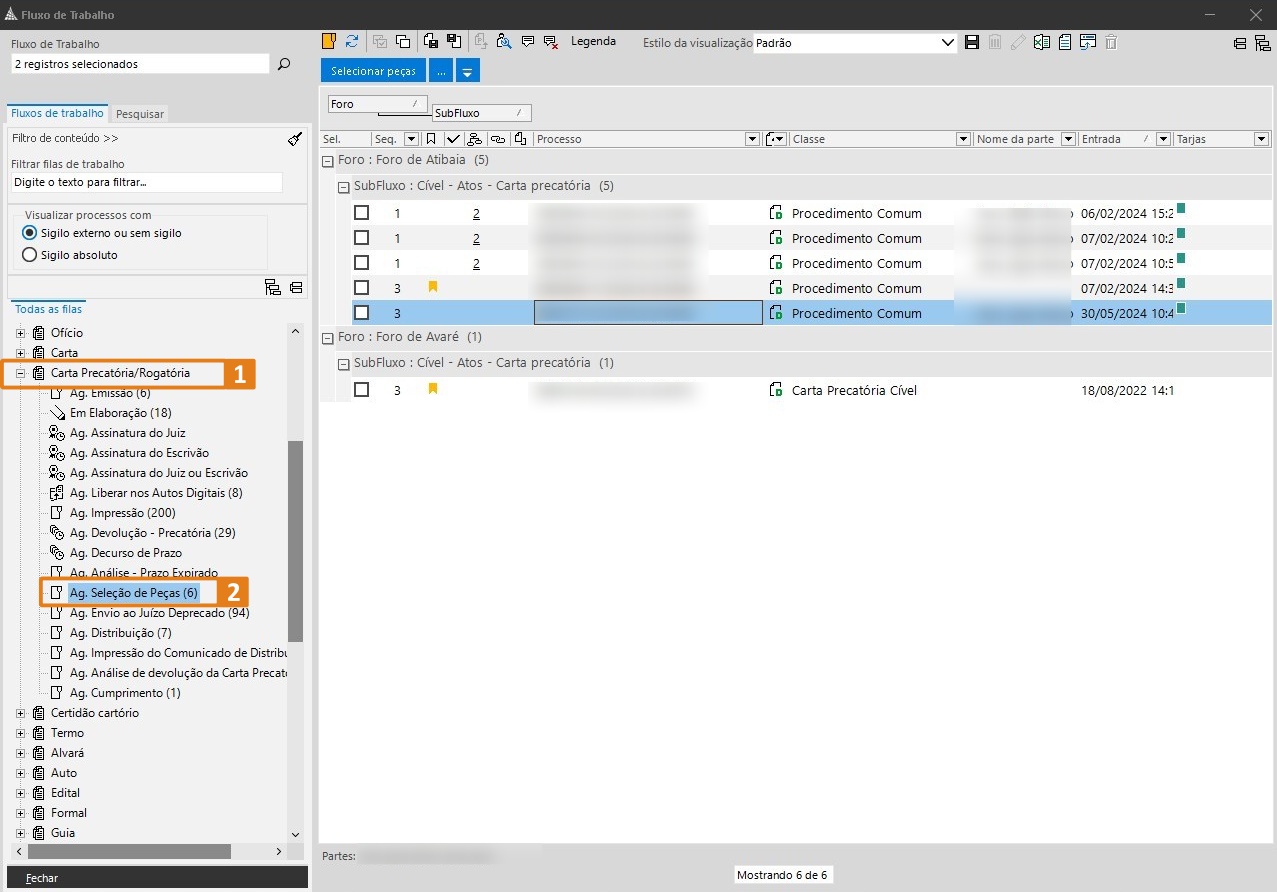Click the Fechar button
Screen dimensions: 1277x892
click(x=42, y=878)
